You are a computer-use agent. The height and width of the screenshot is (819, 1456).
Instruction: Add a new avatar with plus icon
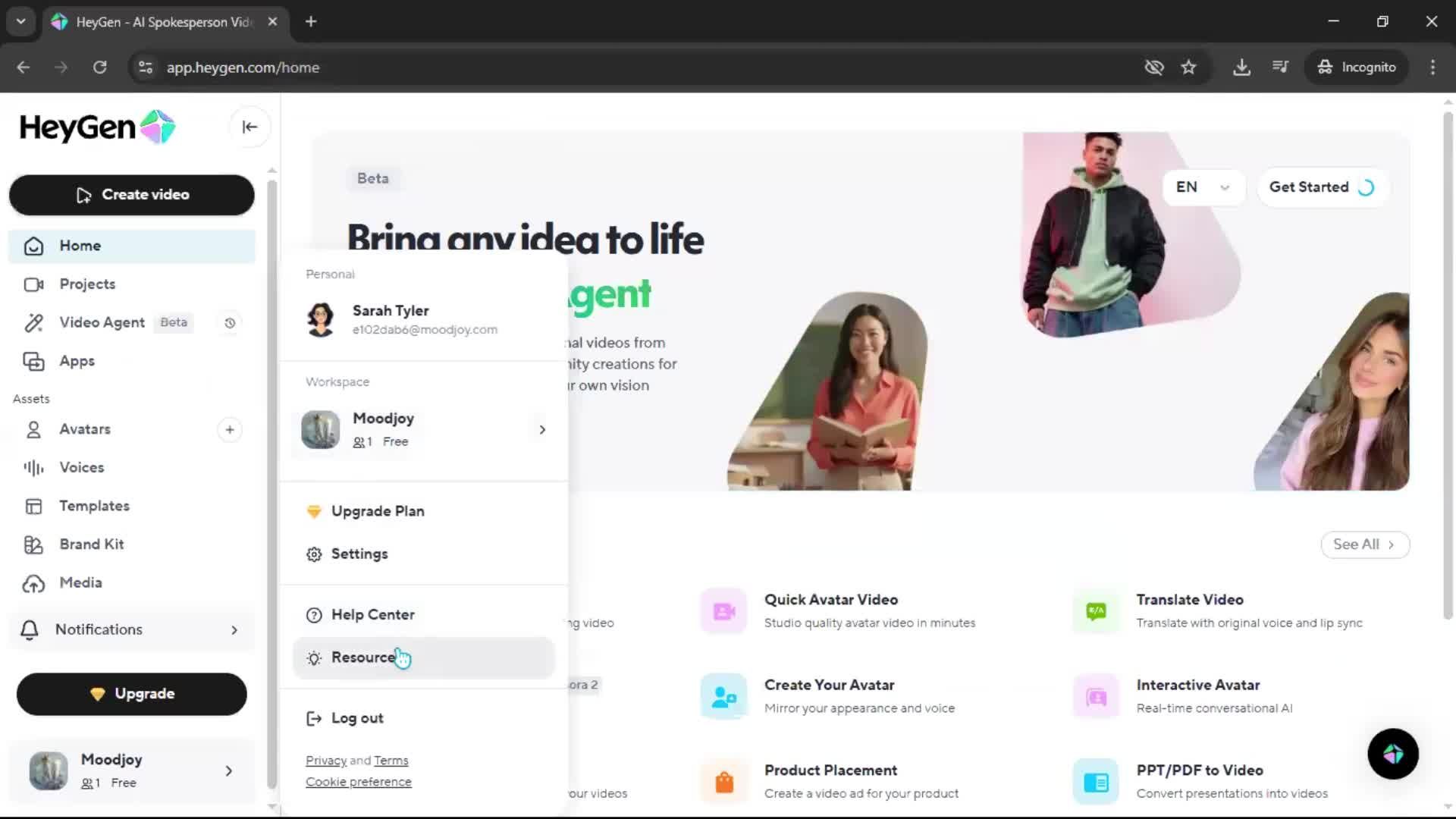[230, 430]
